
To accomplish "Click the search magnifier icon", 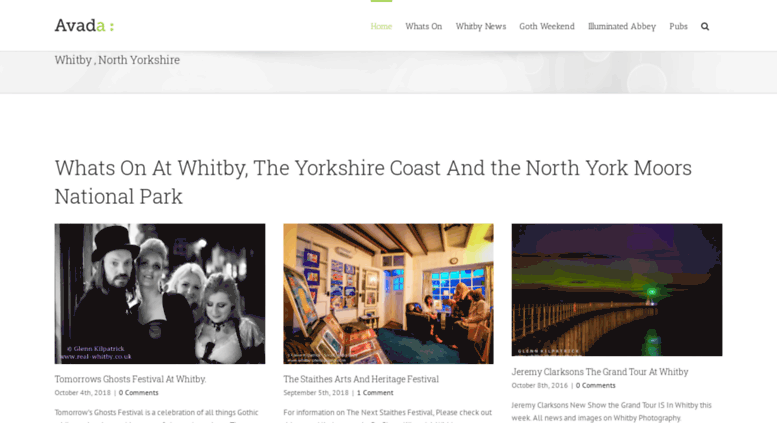I will coord(705,26).
